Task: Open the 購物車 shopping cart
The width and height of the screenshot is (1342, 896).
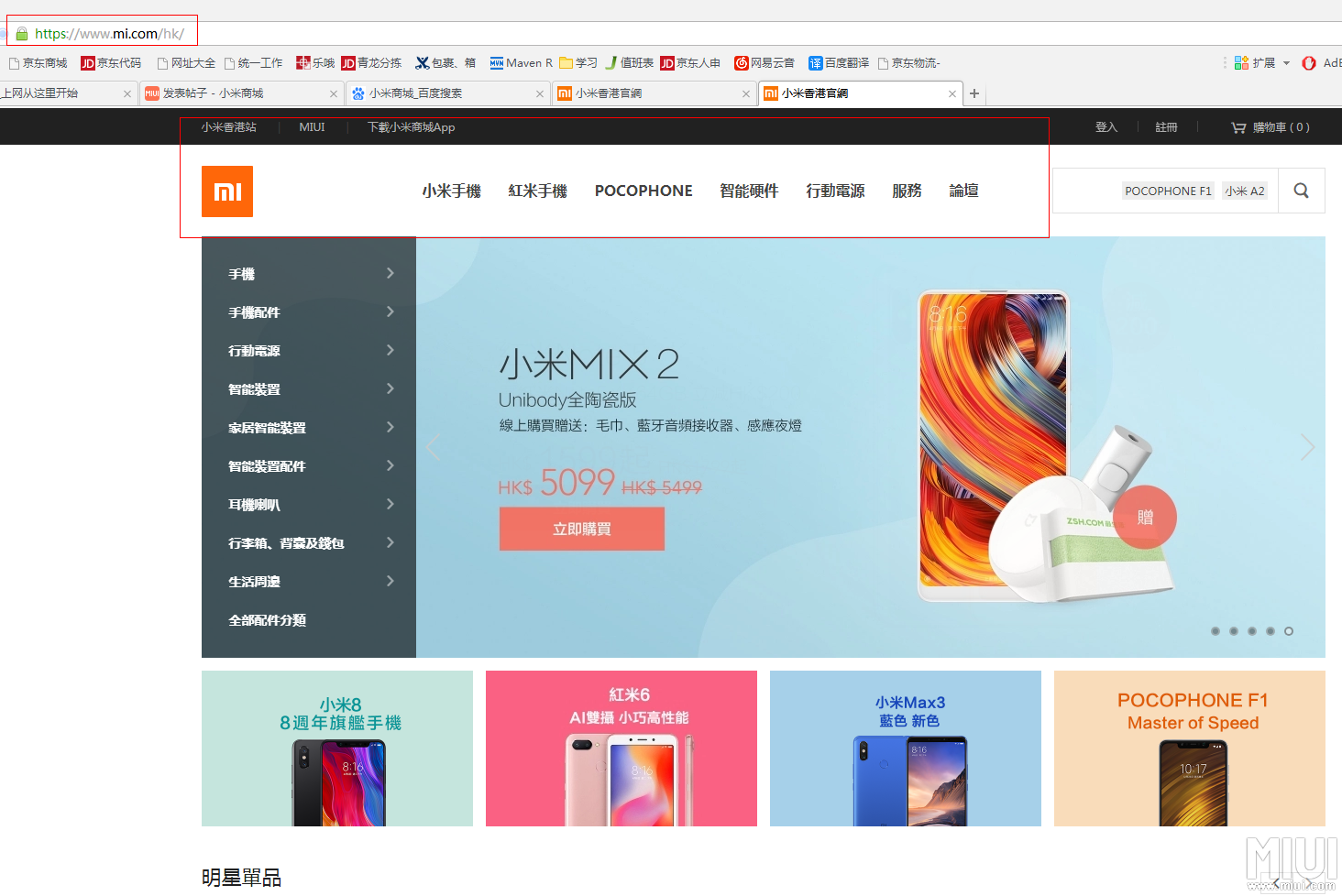Action: 1270,127
